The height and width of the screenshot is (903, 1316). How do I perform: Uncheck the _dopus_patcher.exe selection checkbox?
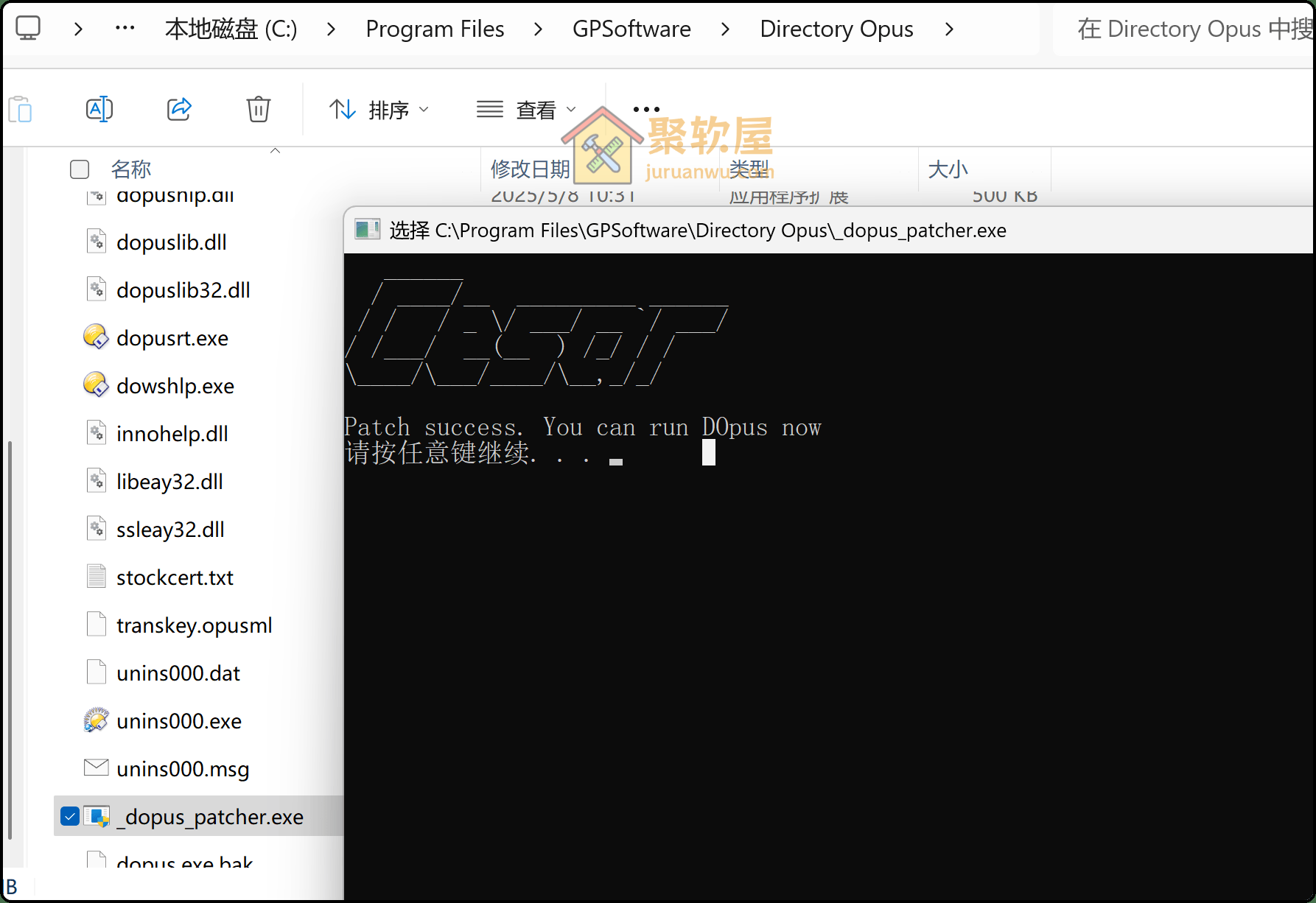pyautogui.click(x=69, y=816)
